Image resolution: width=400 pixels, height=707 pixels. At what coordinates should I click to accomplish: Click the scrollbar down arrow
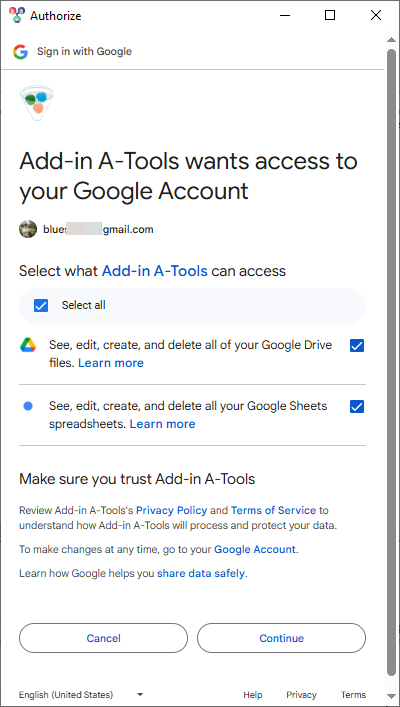(391, 696)
